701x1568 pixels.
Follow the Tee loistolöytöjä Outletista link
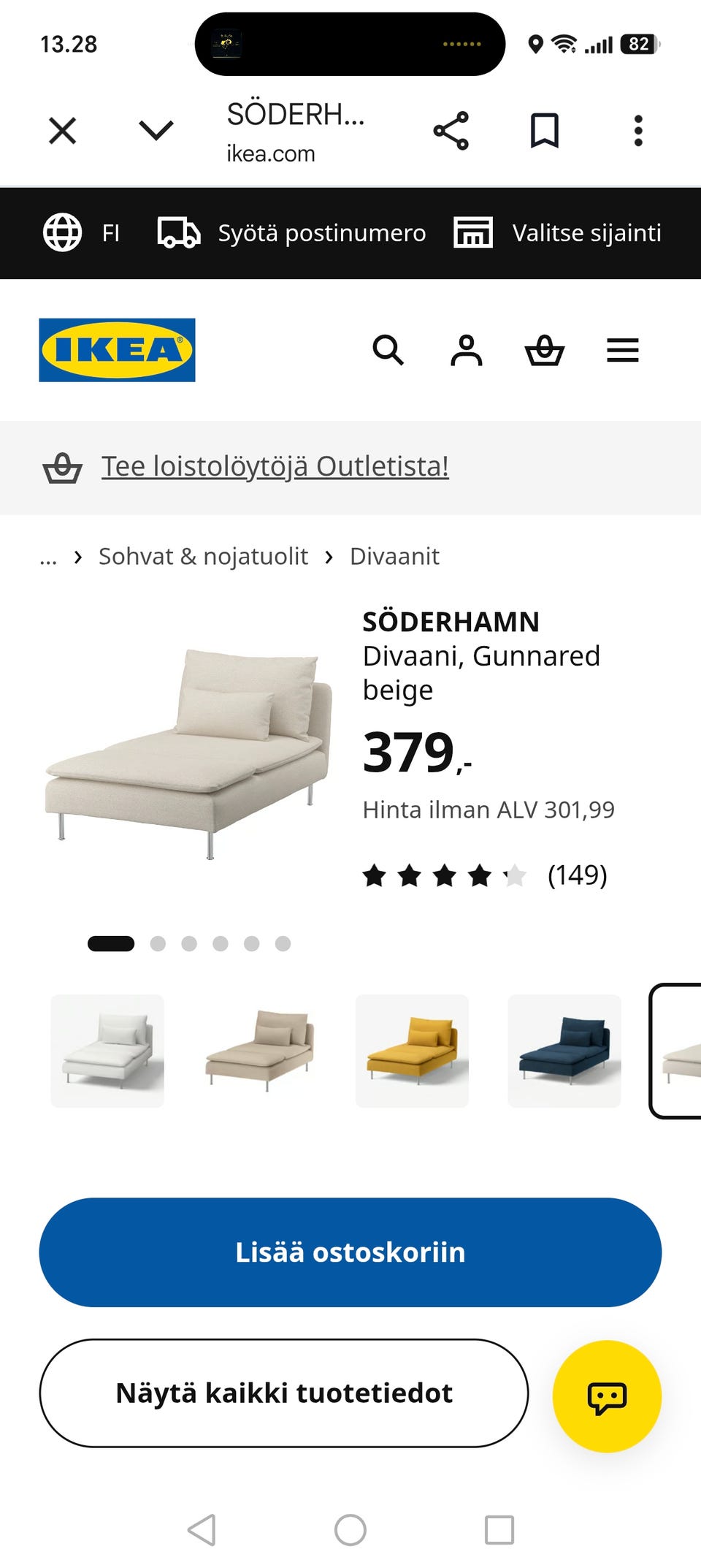(x=275, y=467)
